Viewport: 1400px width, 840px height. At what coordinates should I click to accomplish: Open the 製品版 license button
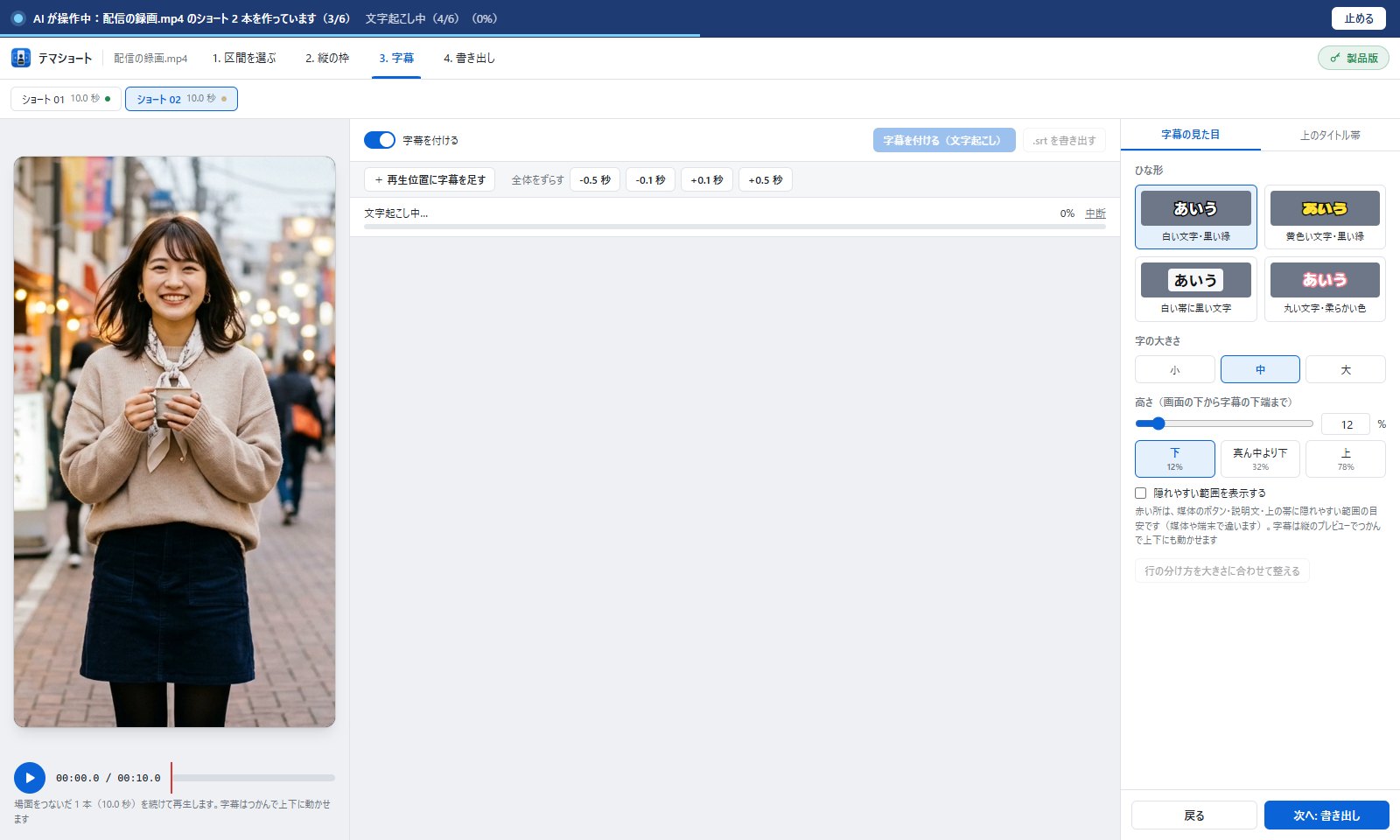(1354, 58)
